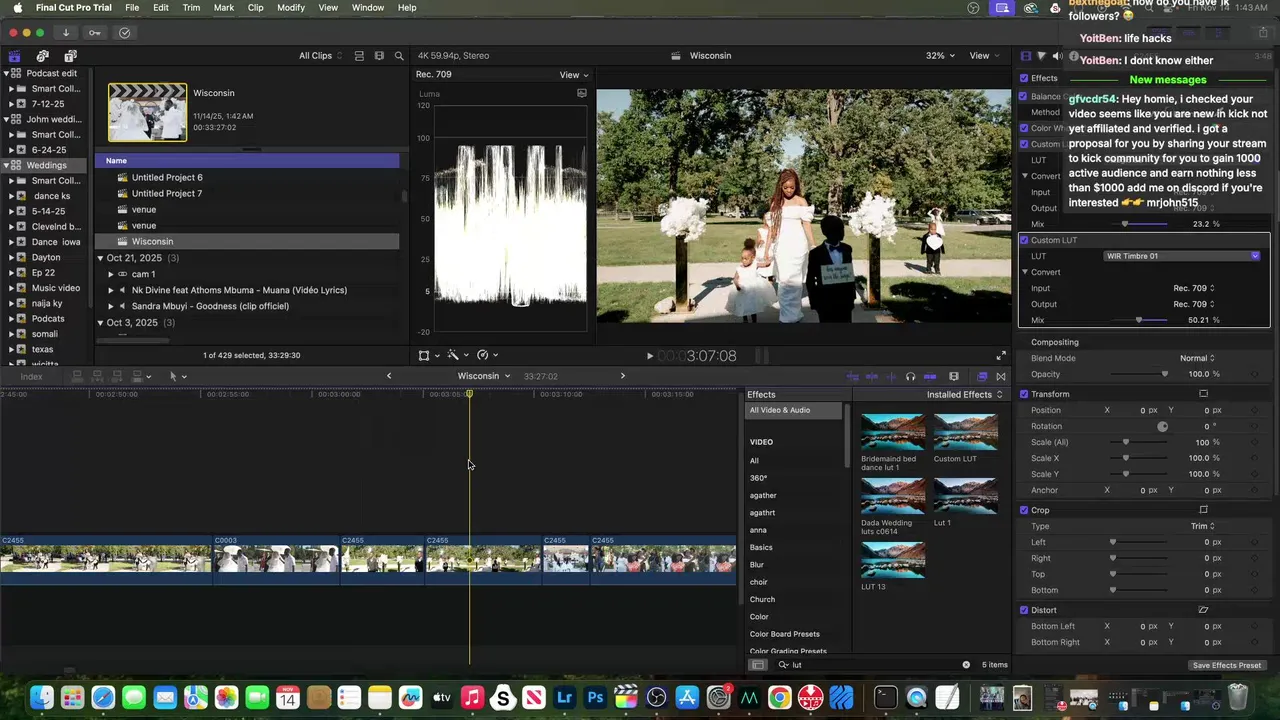Open the Modify menu
Screen dimensions: 1280x720
[291, 8]
